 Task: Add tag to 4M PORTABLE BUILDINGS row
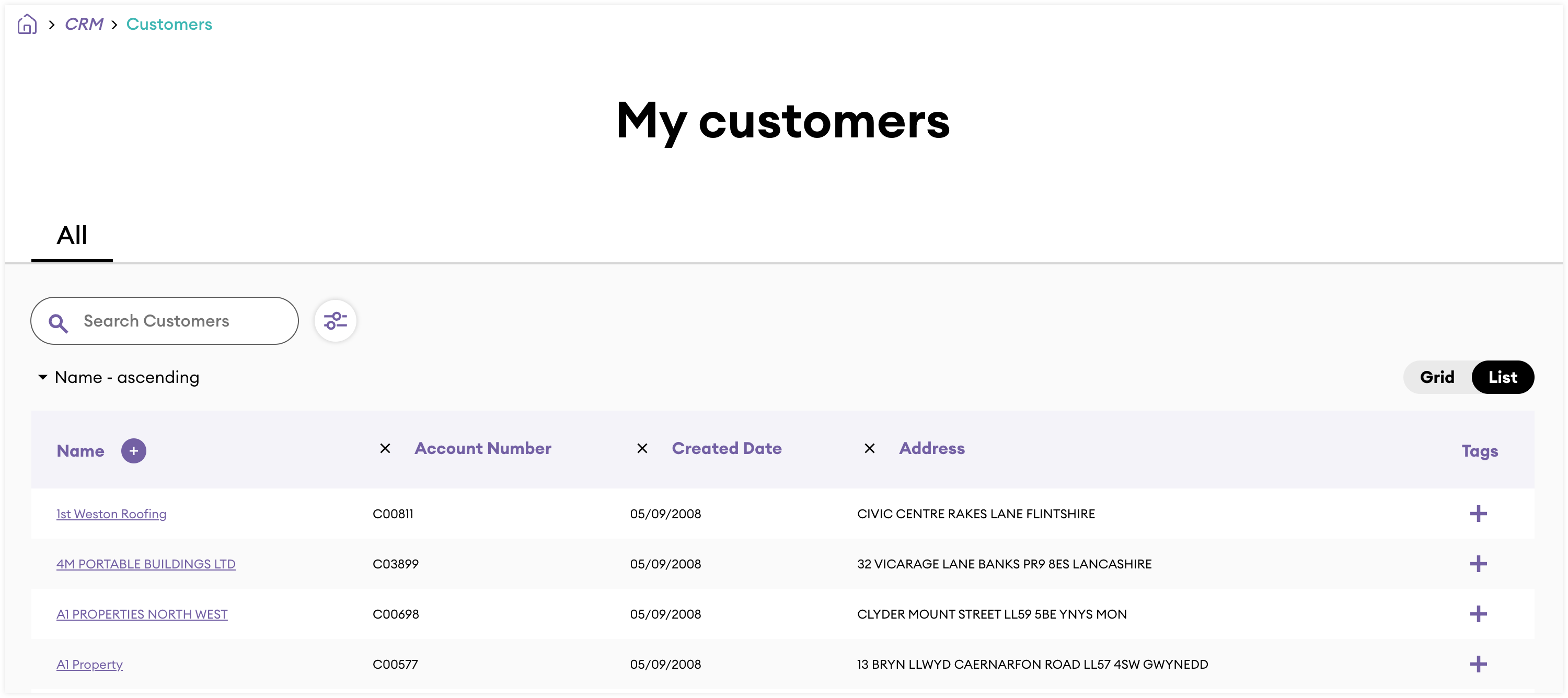[1479, 564]
